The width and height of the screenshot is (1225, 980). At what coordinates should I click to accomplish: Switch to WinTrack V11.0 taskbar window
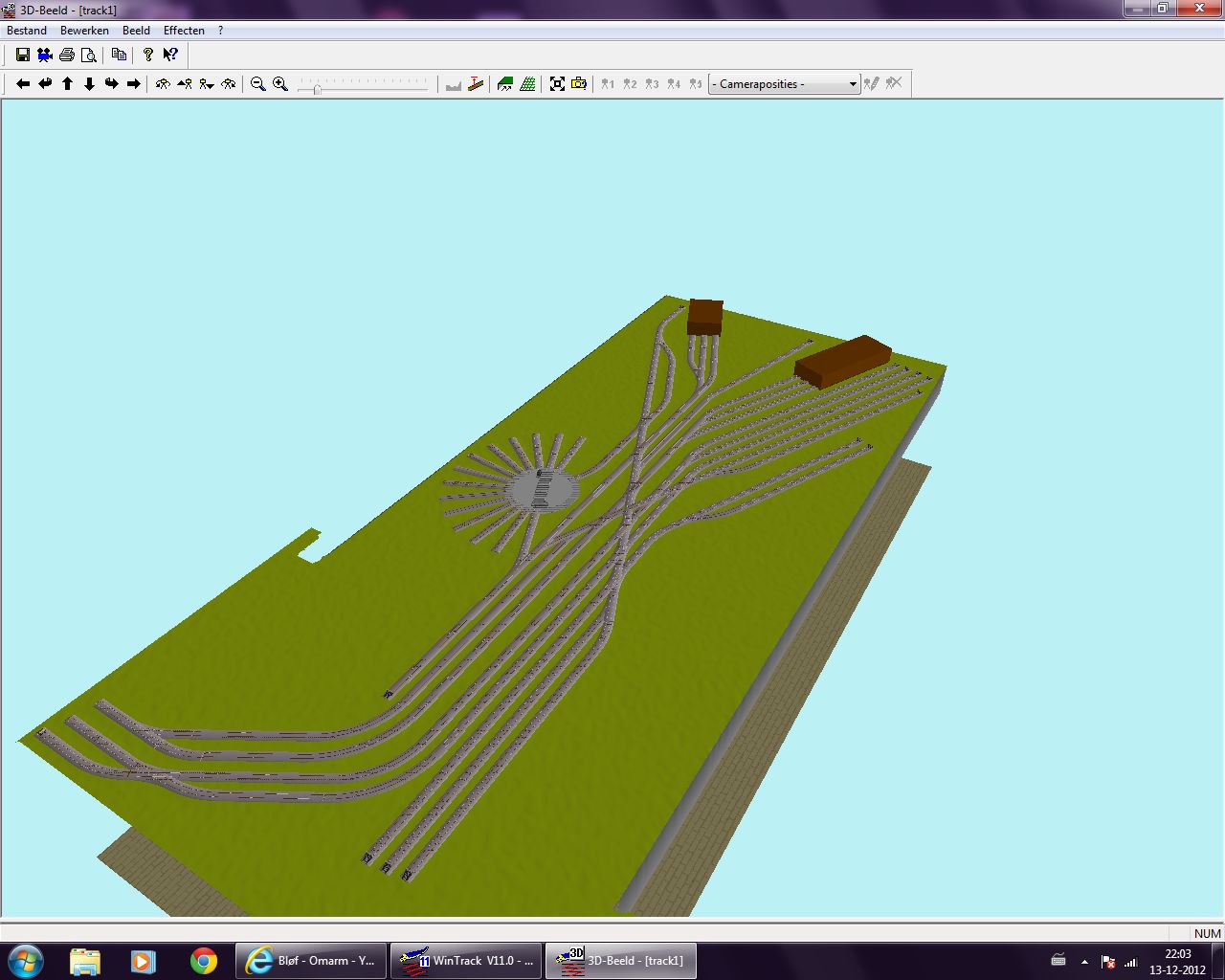coord(466,961)
